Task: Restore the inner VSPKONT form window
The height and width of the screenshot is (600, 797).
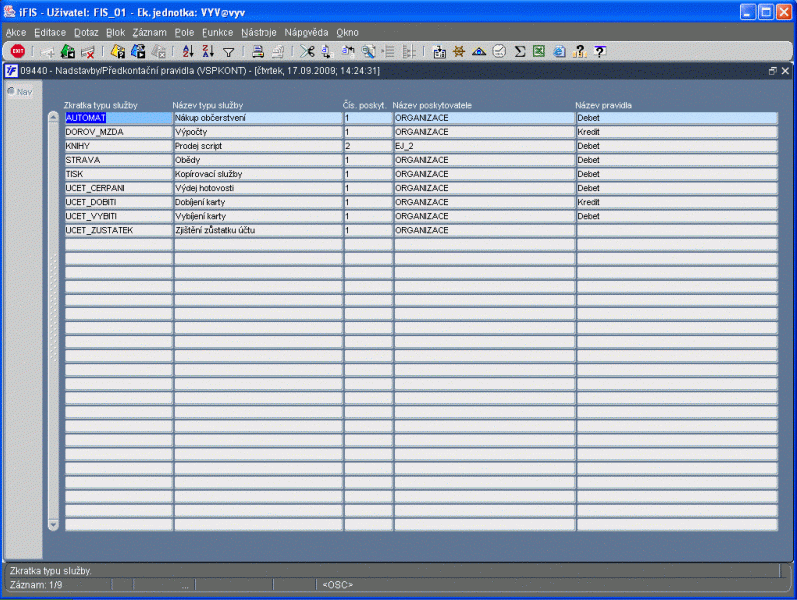Action: coord(773,71)
